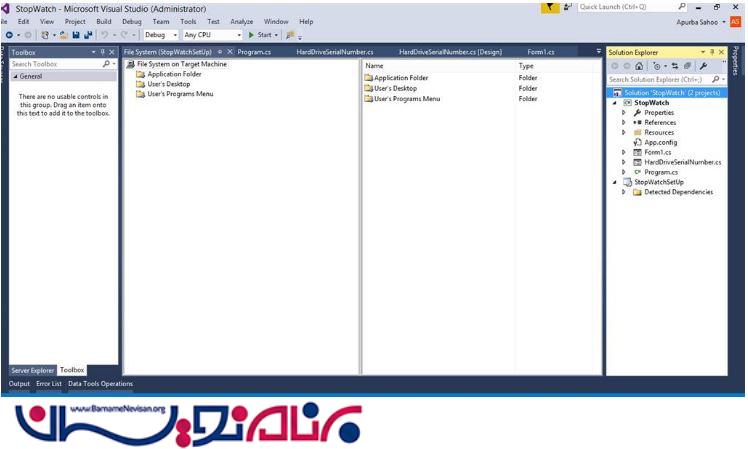Toggle pin on File System tab
This screenshot has height=449, width=748.
coord(220,52)
